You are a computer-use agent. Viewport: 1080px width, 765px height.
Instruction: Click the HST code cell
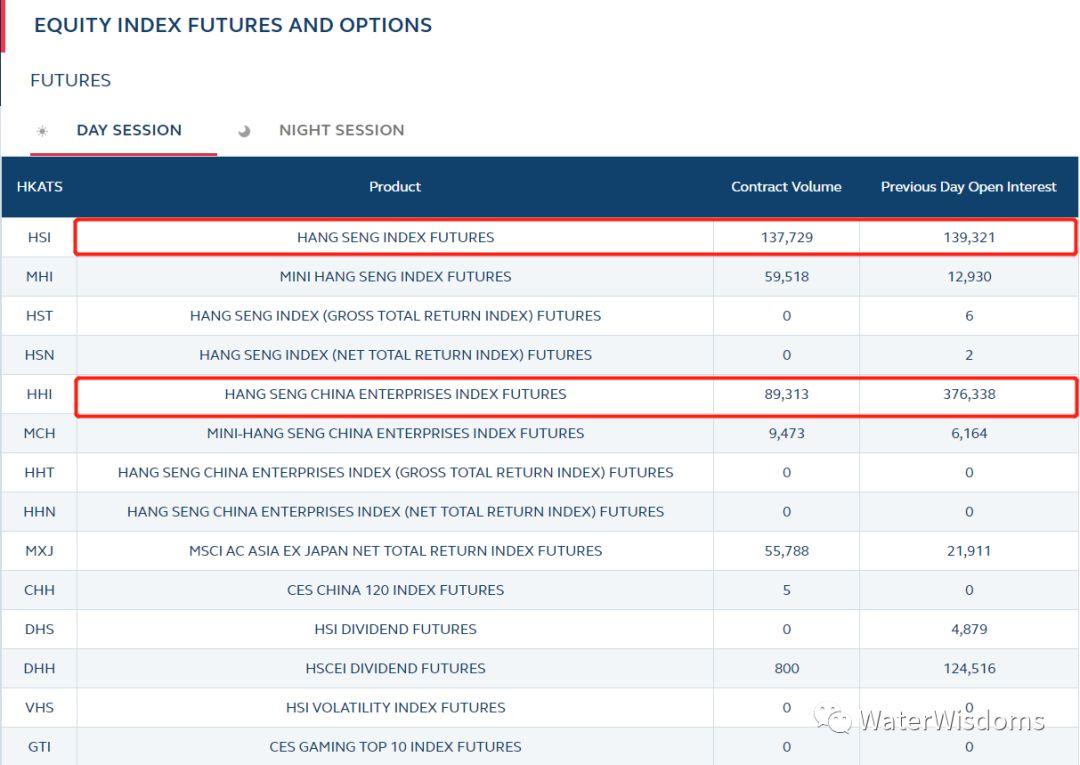(x=39, y=316)
